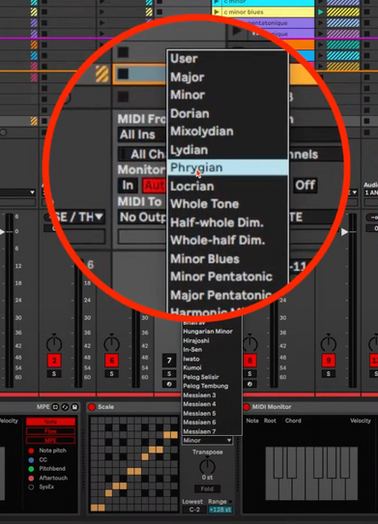Solo track 2 with its S button
The width and height of the screenshot is (378, 524).
(54, 374)
